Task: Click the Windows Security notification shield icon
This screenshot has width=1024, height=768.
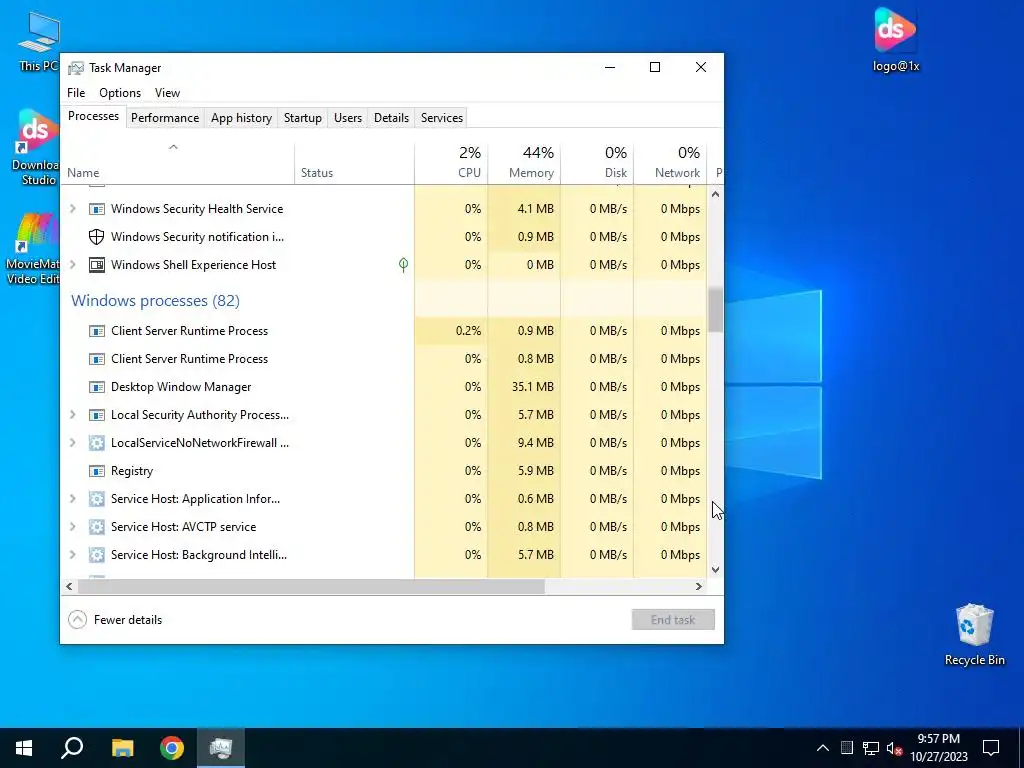Action: (97, 237)
